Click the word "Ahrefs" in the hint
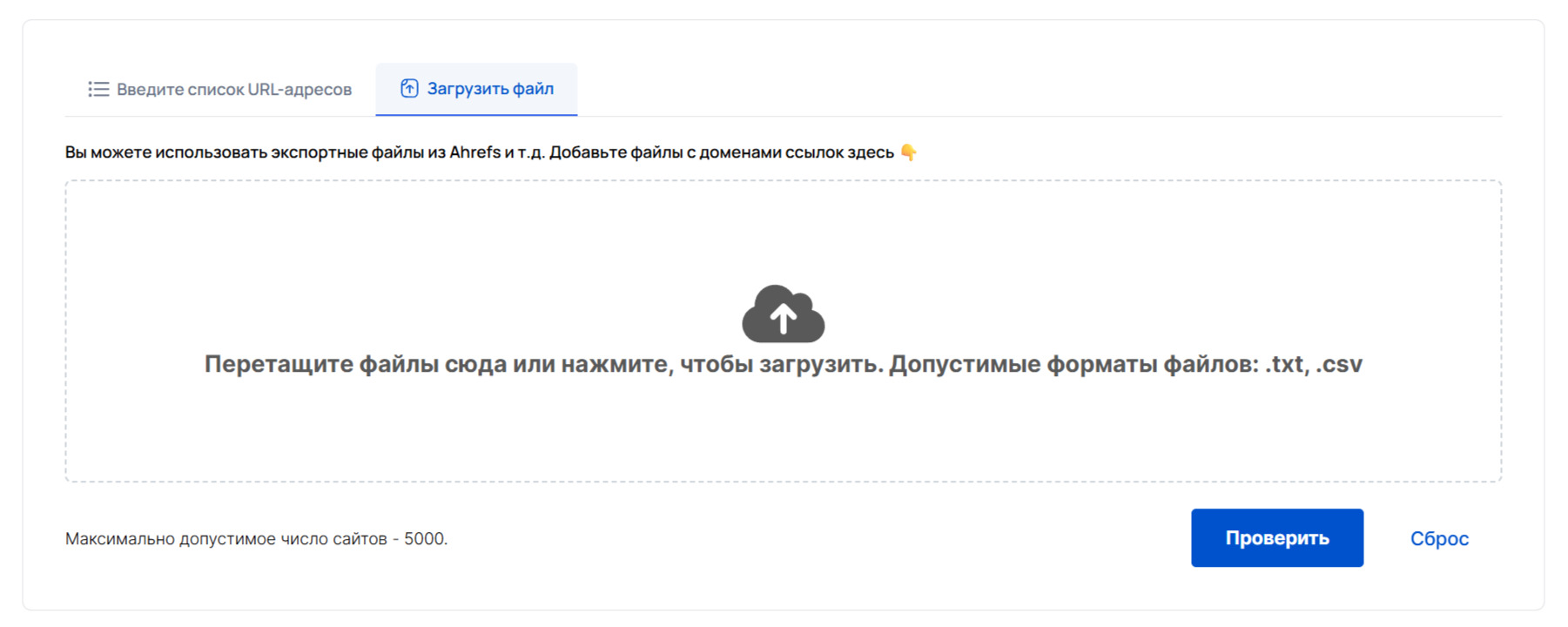Image resolution: width=1568 pixels, height=627 pixels. [x=474, y=152]
